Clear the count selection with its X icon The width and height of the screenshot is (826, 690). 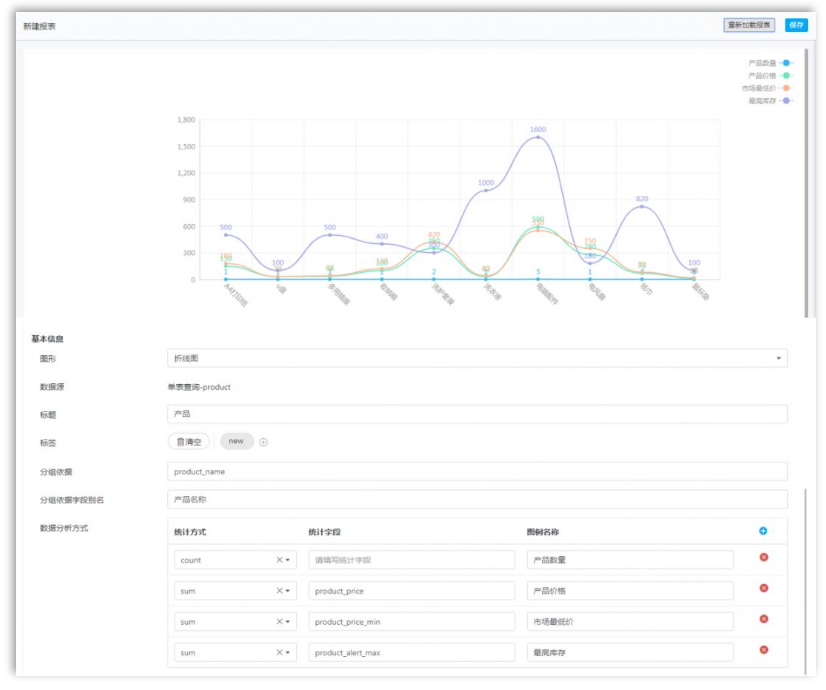tap(279, 560)
